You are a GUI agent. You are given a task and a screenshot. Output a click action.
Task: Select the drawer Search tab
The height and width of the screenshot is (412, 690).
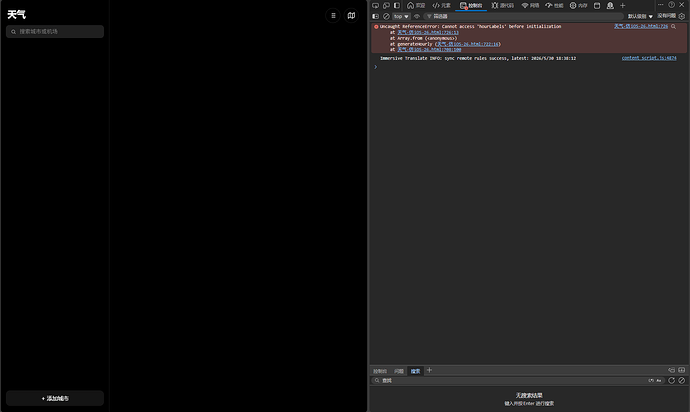tap(415, 371)
